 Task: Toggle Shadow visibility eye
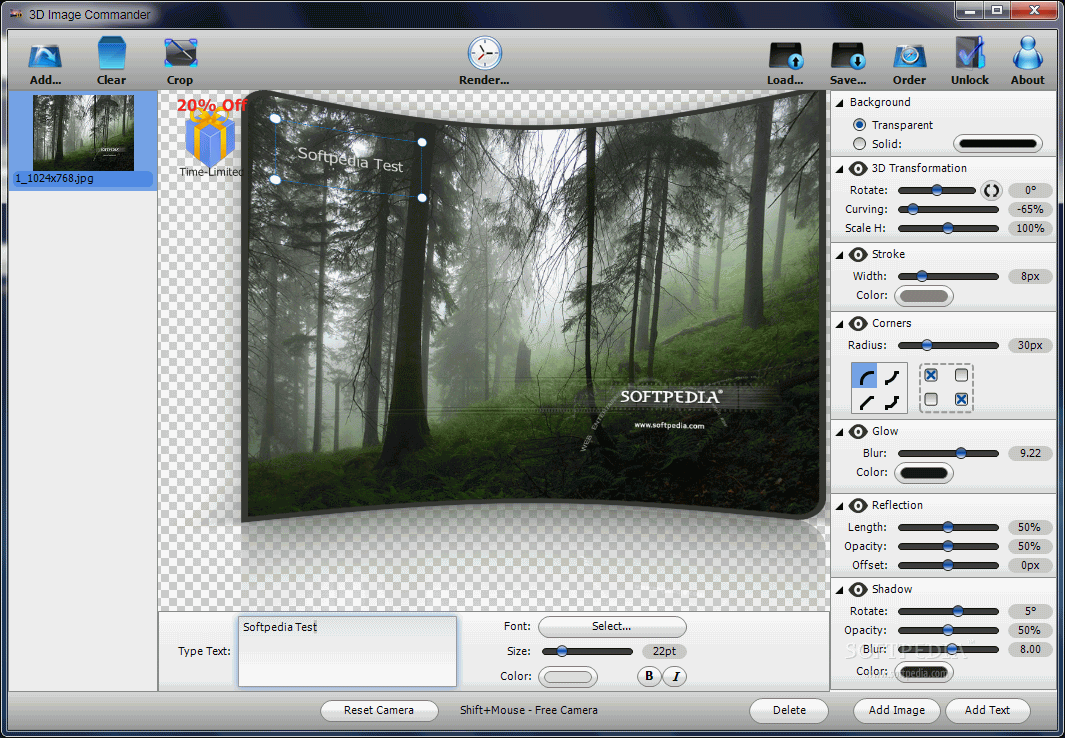[858, 590]
